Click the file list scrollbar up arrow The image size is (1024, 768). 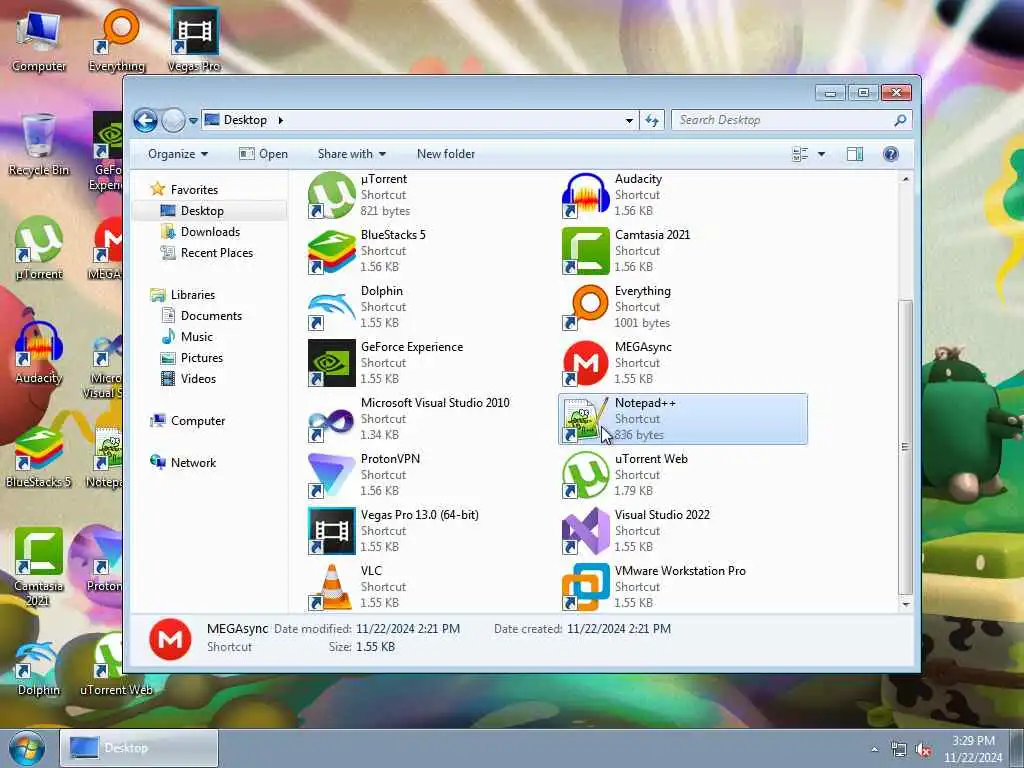905,179
